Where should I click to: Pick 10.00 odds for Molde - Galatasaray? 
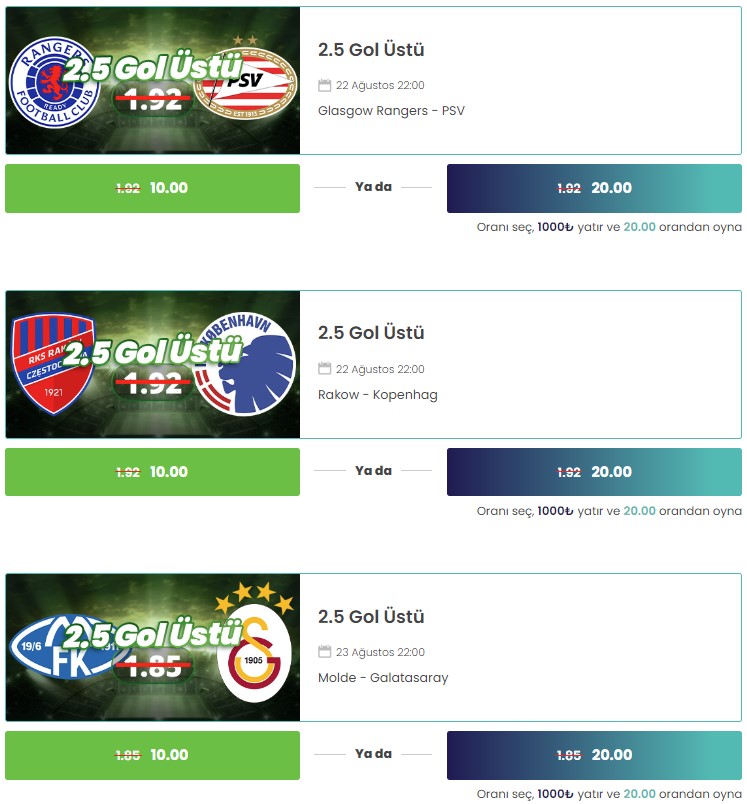click(152, 755)
